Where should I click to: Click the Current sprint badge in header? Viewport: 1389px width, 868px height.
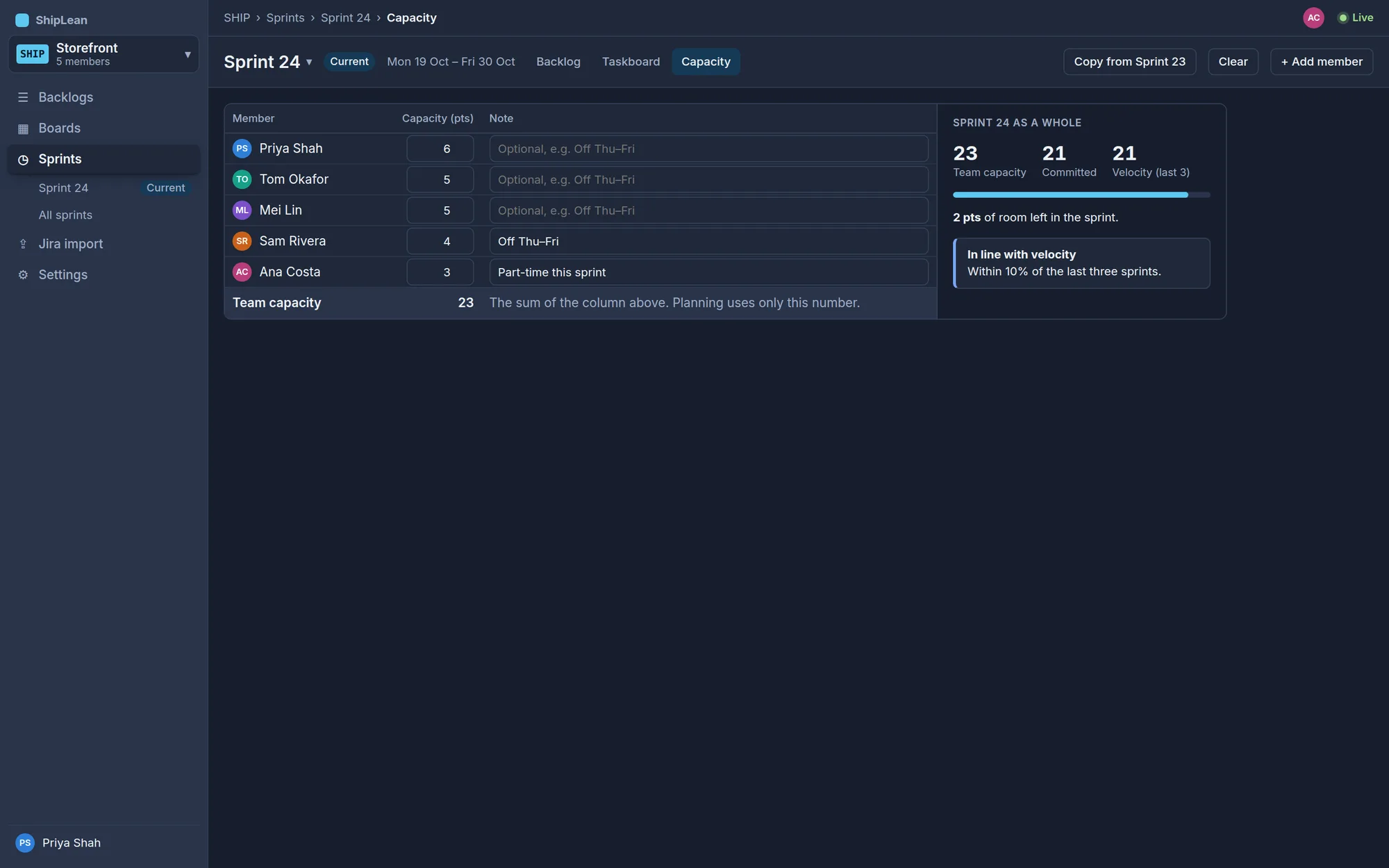[x=349, y=62]
